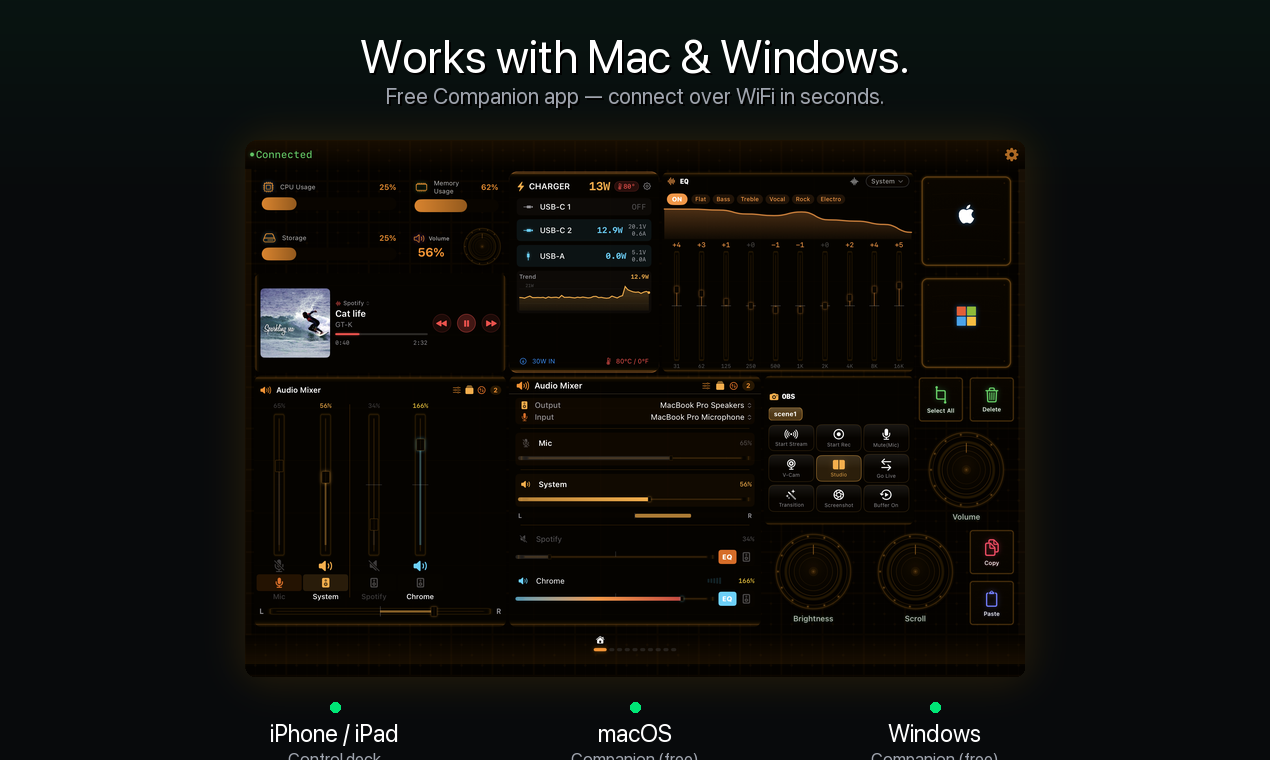
Task: Select the Electro EQ preset
Action: pos(831,199)
